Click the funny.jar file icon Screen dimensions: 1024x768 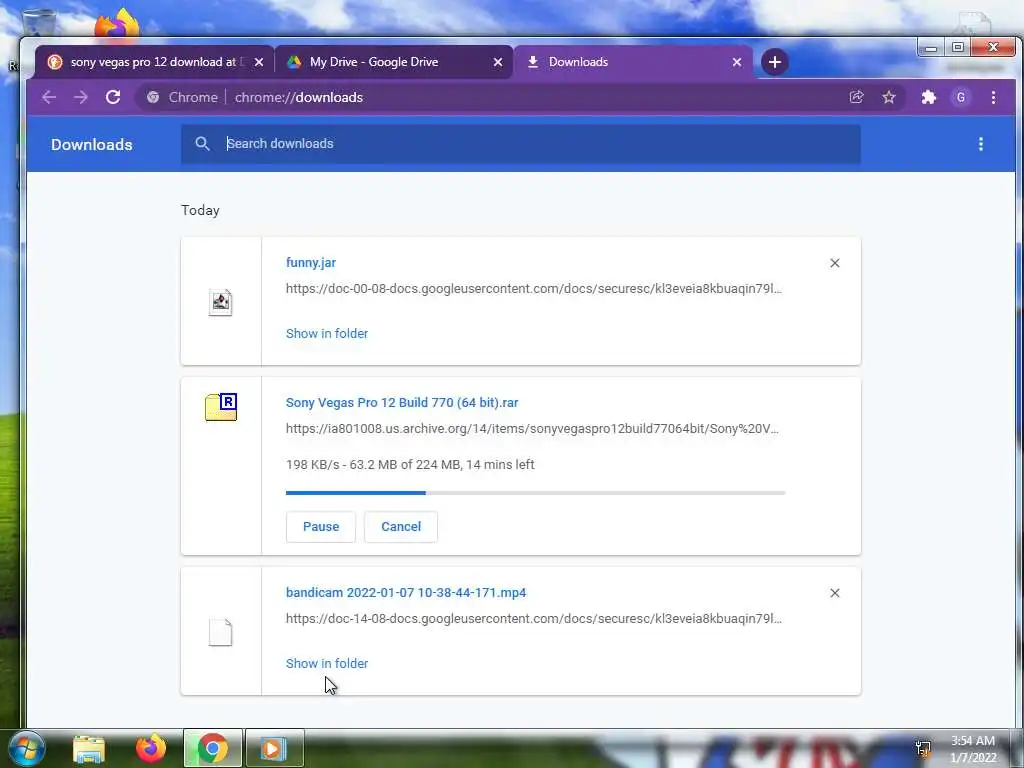coord(220,302)
